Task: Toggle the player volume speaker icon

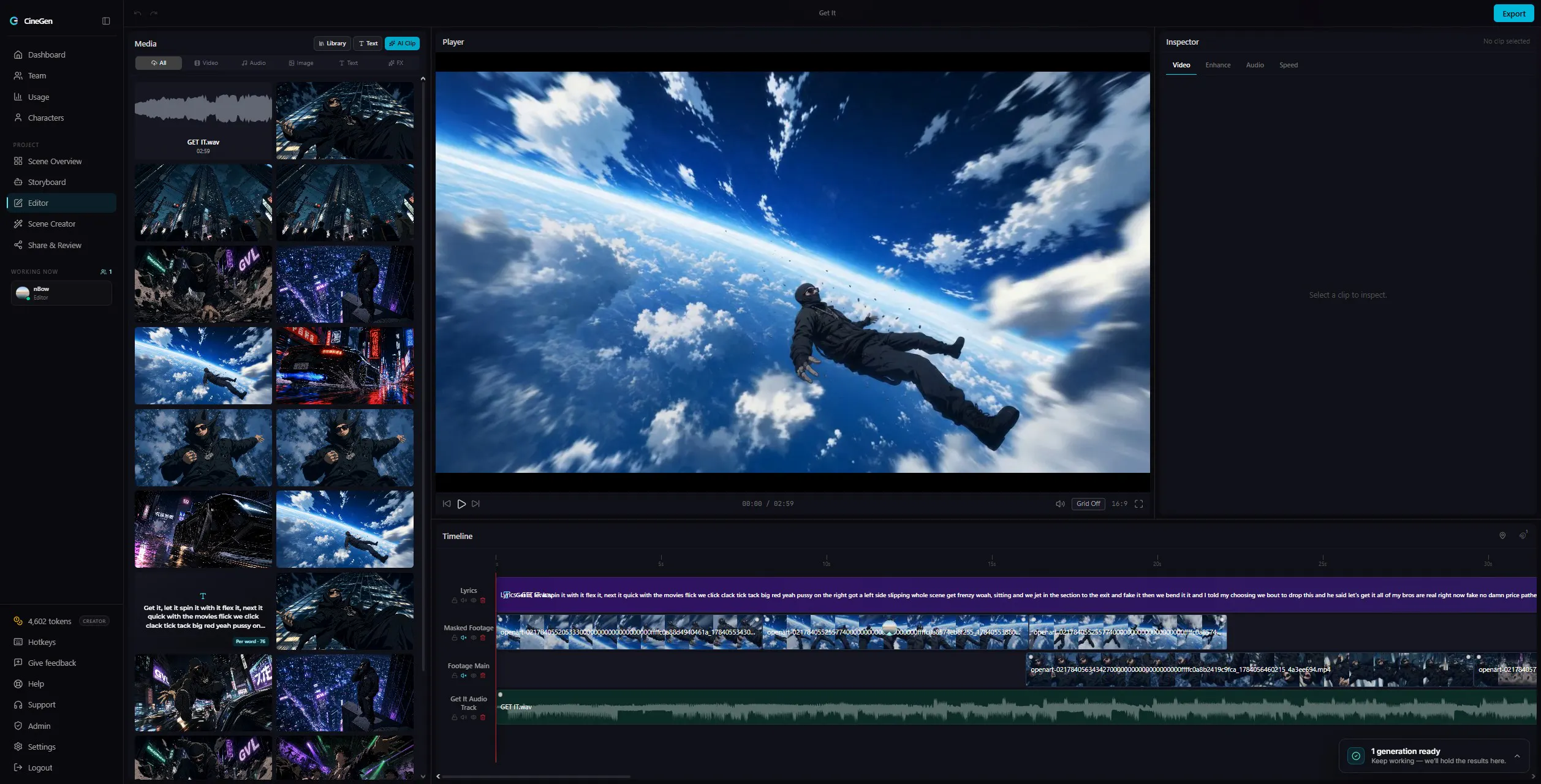Action: pyautogui.click(x=1060, y=503)
